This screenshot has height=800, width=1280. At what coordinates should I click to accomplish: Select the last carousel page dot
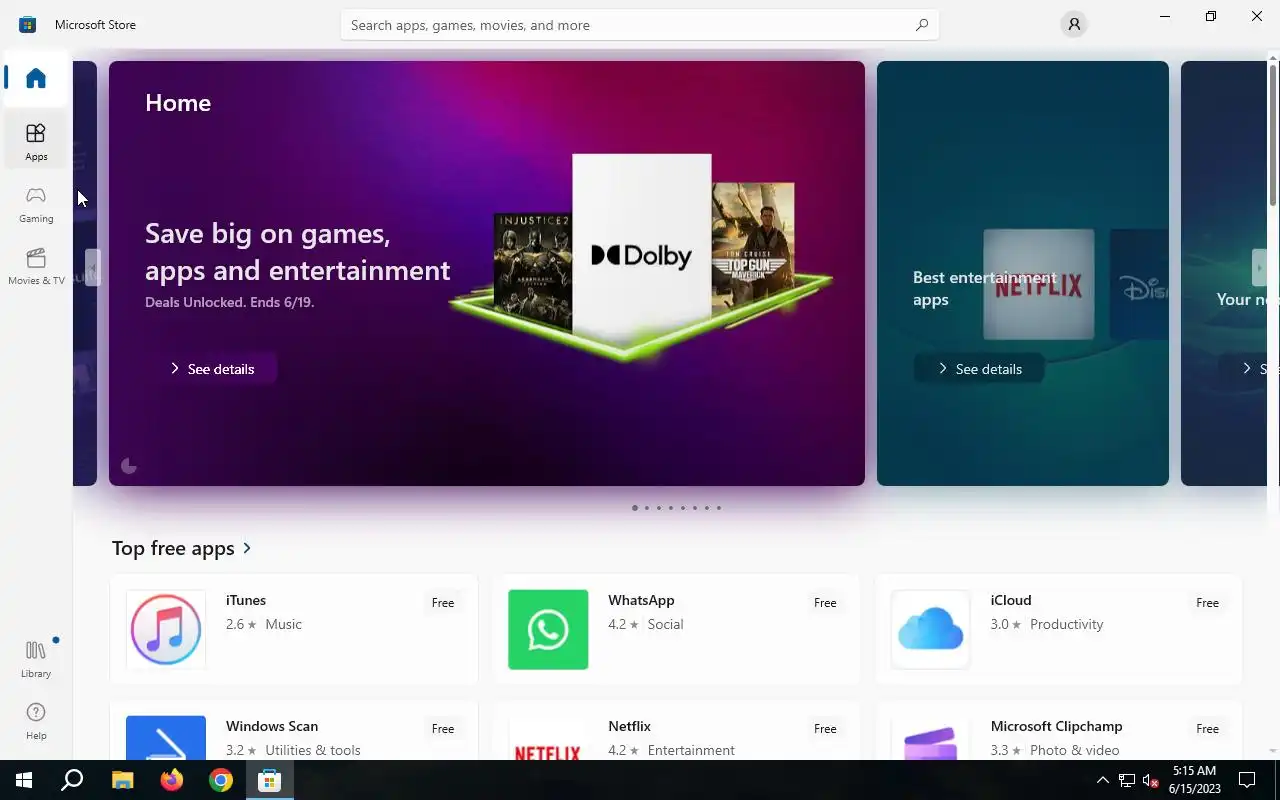(719, 508)
